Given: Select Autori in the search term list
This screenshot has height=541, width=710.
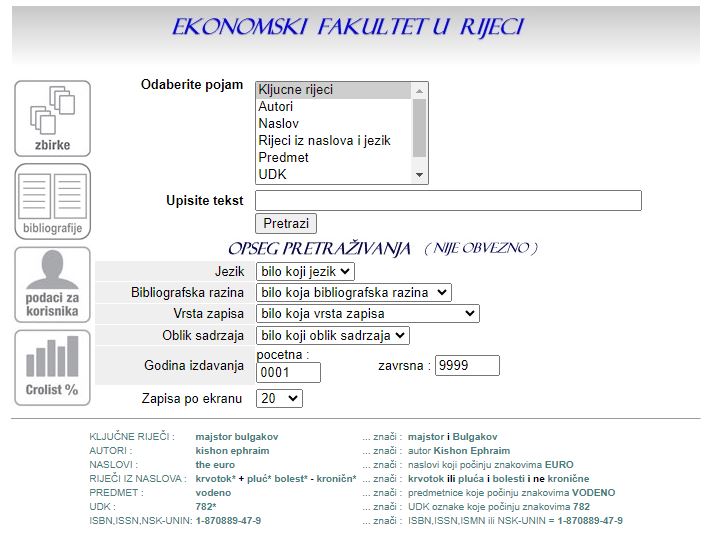Looking at the screenshot, I should click(x=334, y=107).
